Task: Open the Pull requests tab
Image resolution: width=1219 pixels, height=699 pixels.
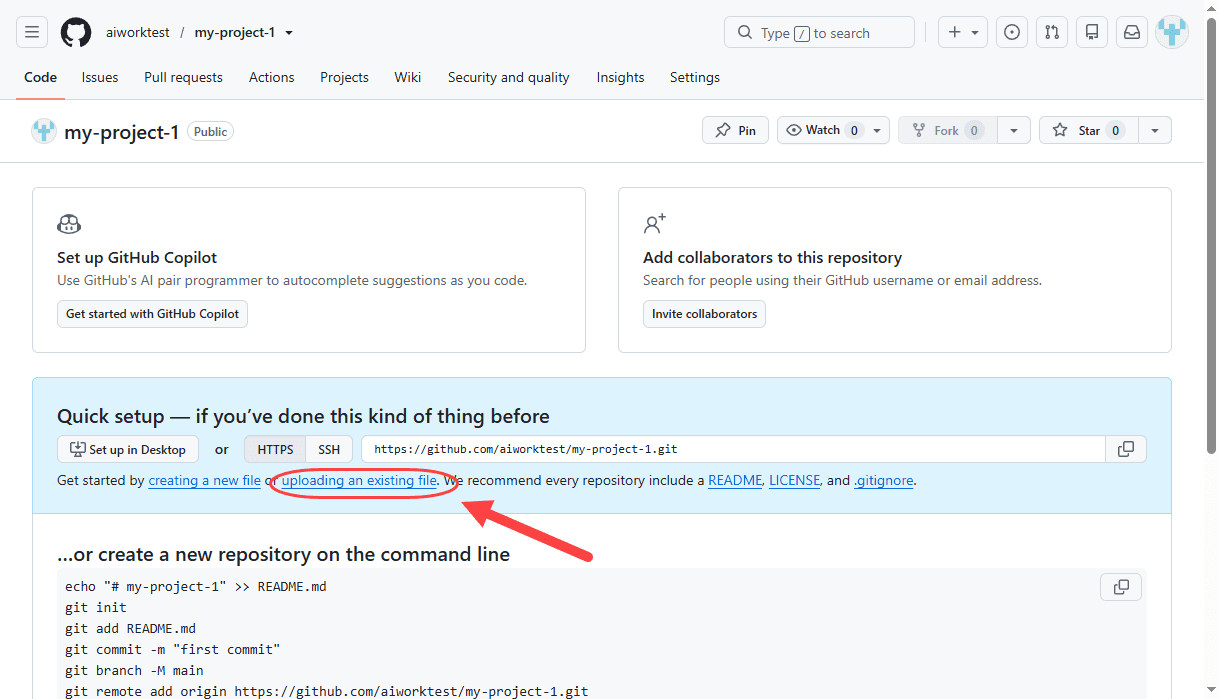Action: (x=183, y=77)
